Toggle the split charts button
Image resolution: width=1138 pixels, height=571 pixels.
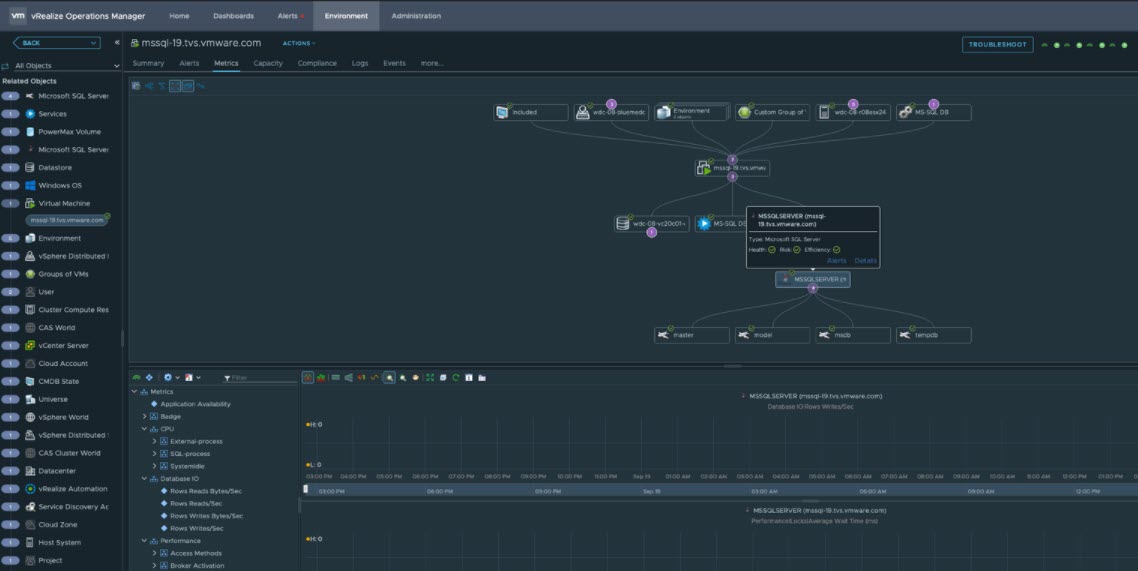(308, 378)
